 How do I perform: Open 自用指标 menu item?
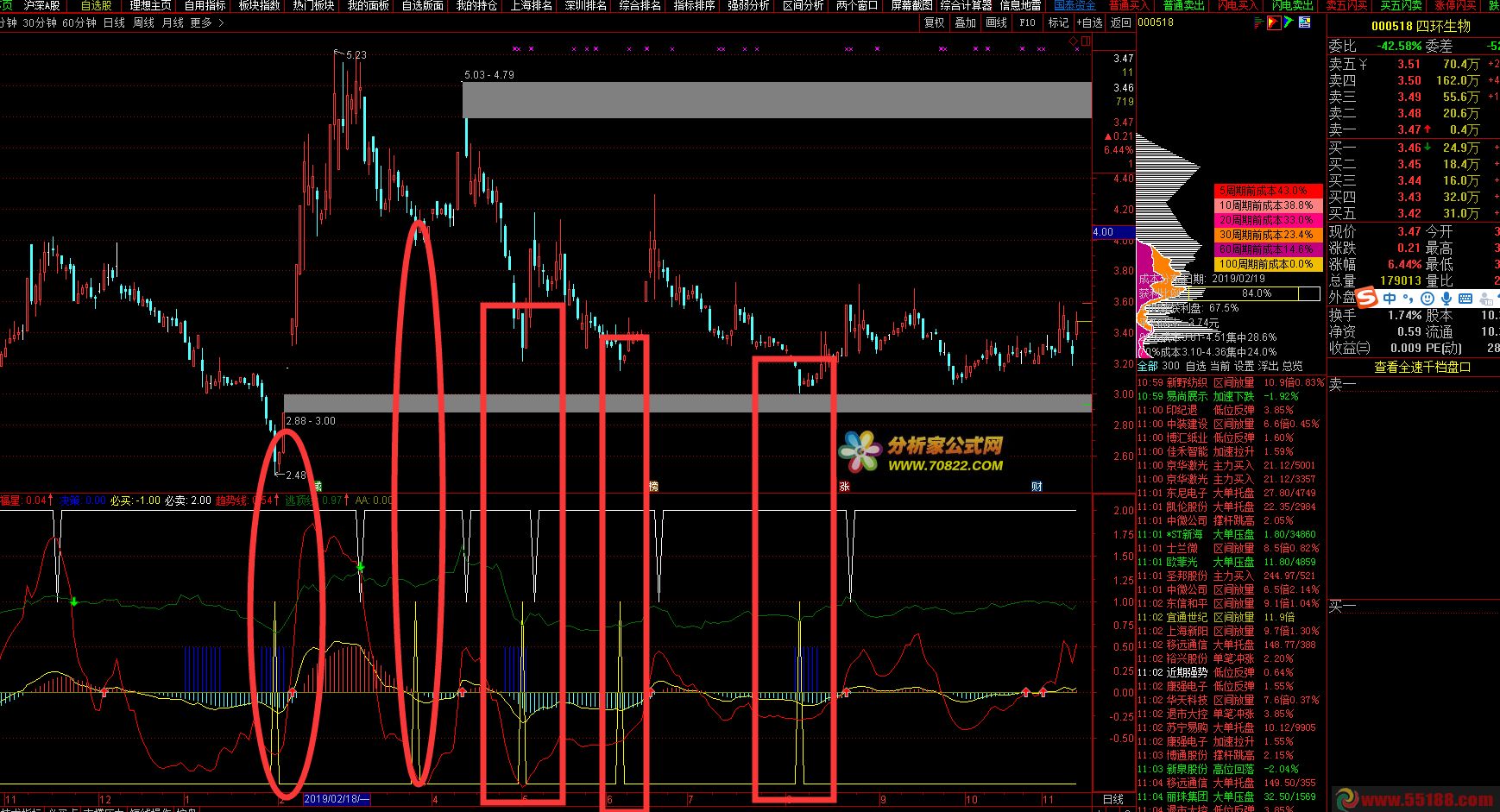coord(205,5)
